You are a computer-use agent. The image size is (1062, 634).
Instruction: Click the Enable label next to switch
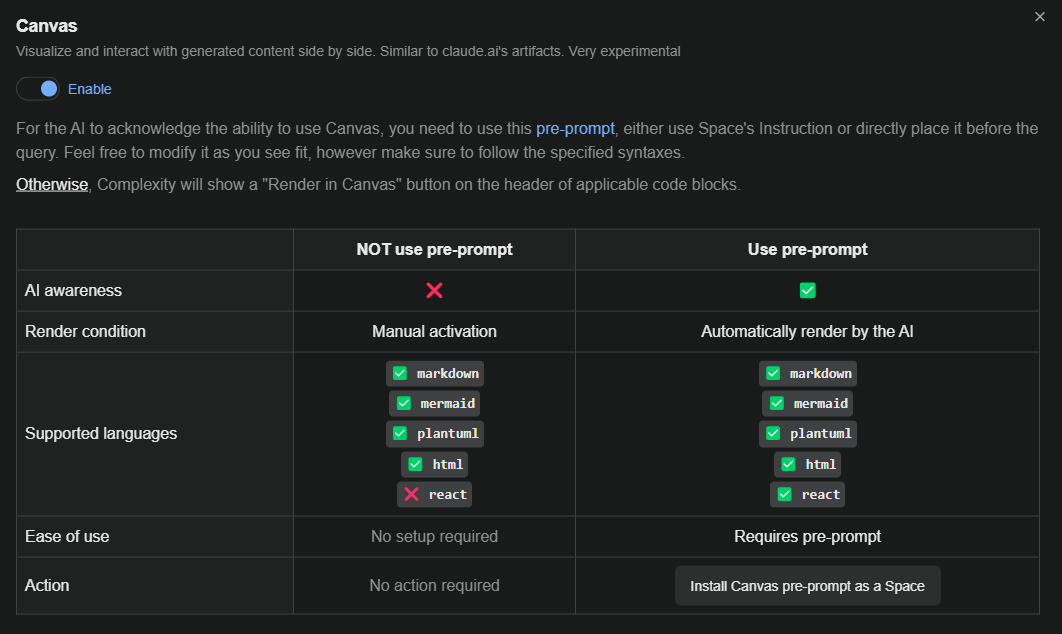tap(90, 89)
